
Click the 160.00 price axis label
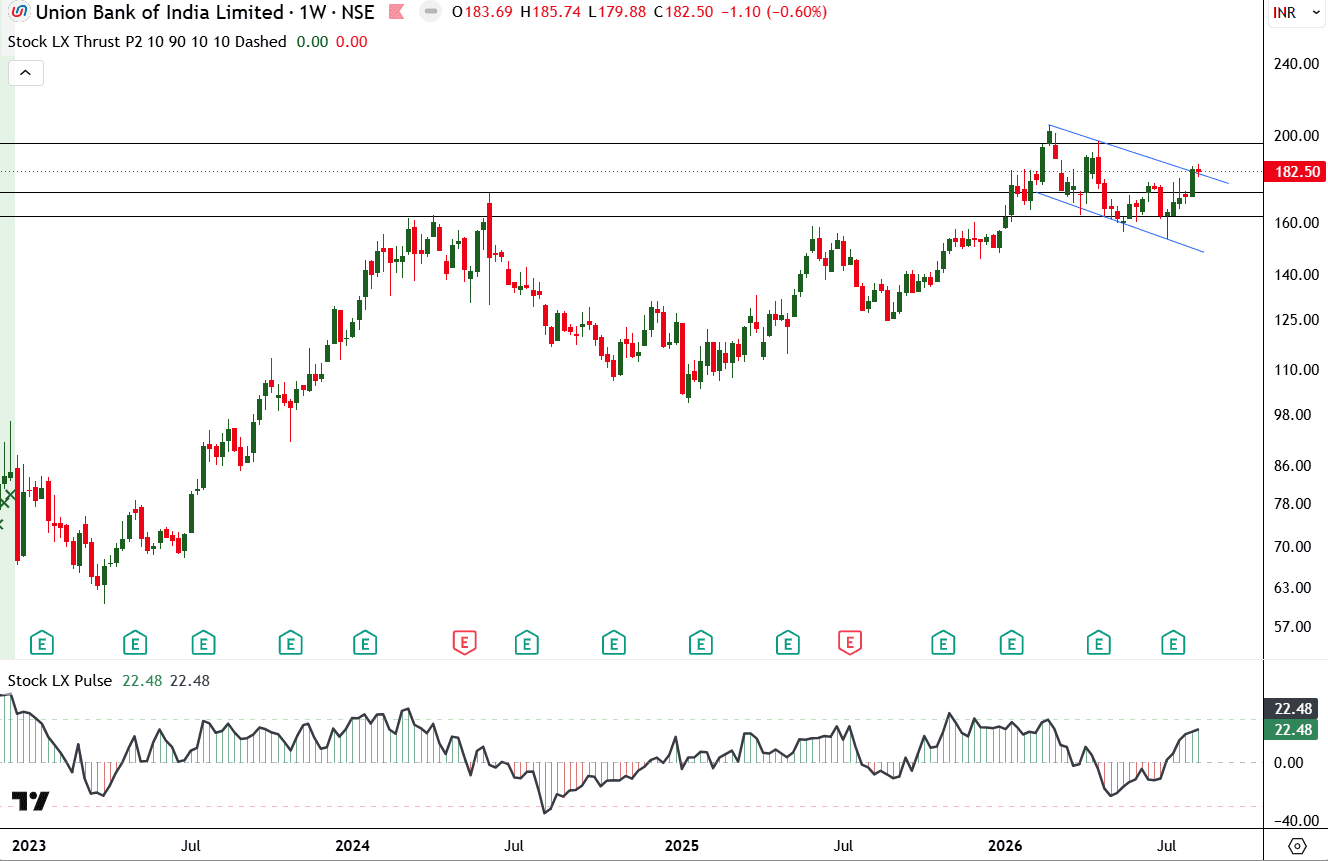tap(1299, 223)
